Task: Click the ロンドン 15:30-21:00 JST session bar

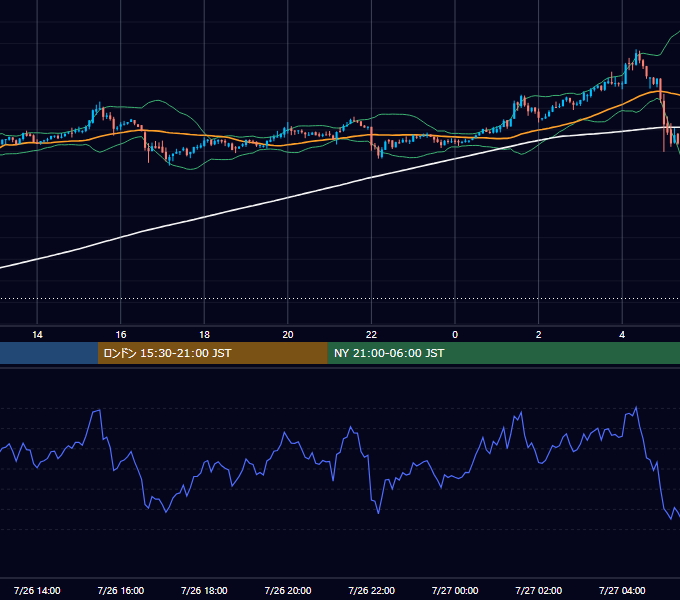Action: tap(212, 353)
